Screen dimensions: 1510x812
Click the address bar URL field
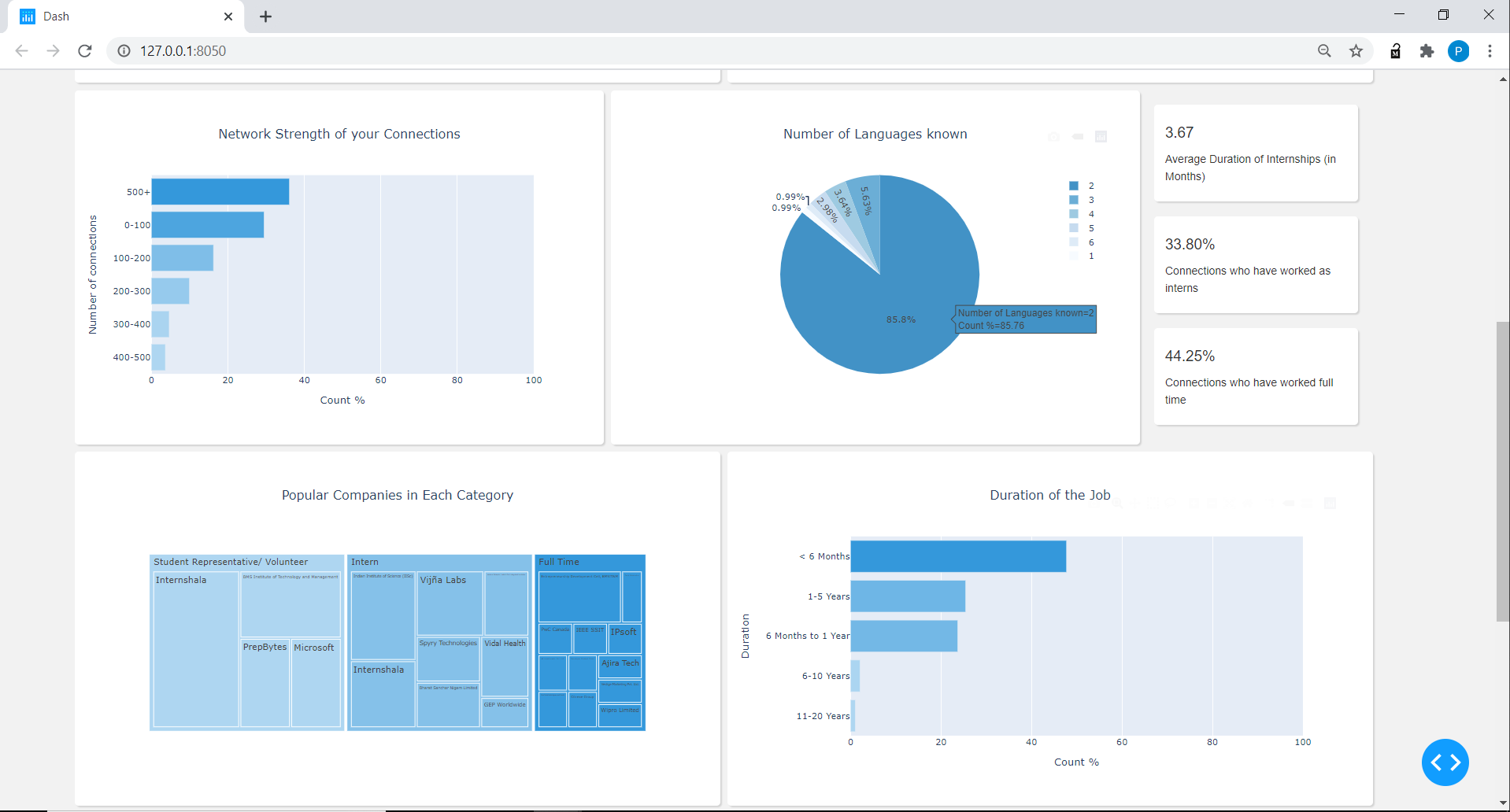pyautogui.click(x=709, y=51)
